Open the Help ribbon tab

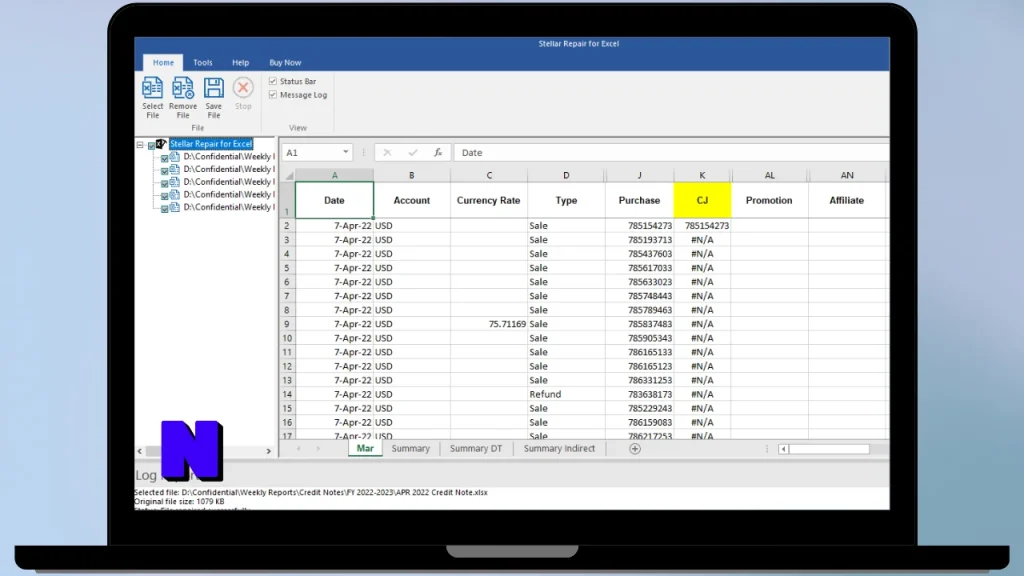[240, 63]
